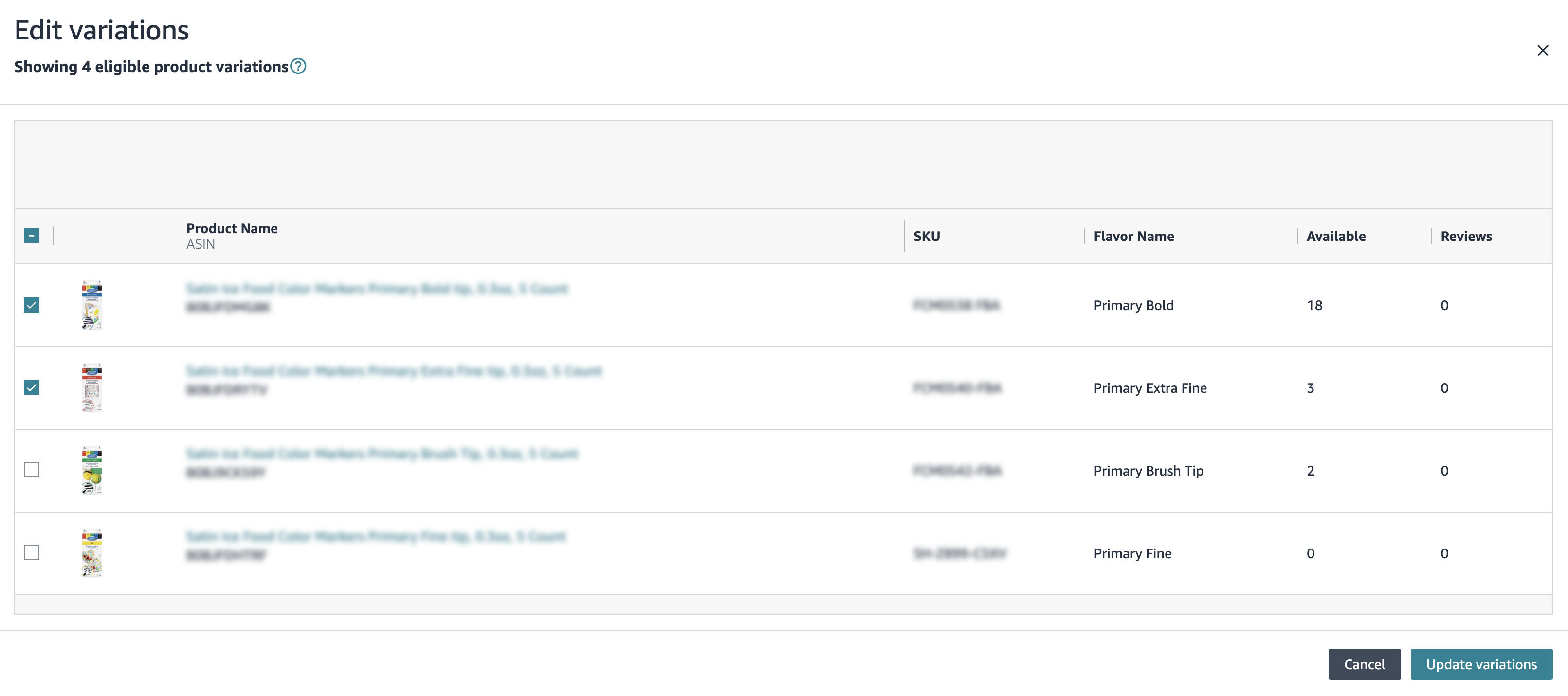Click the Cancel button

[x=1364, y=664]
